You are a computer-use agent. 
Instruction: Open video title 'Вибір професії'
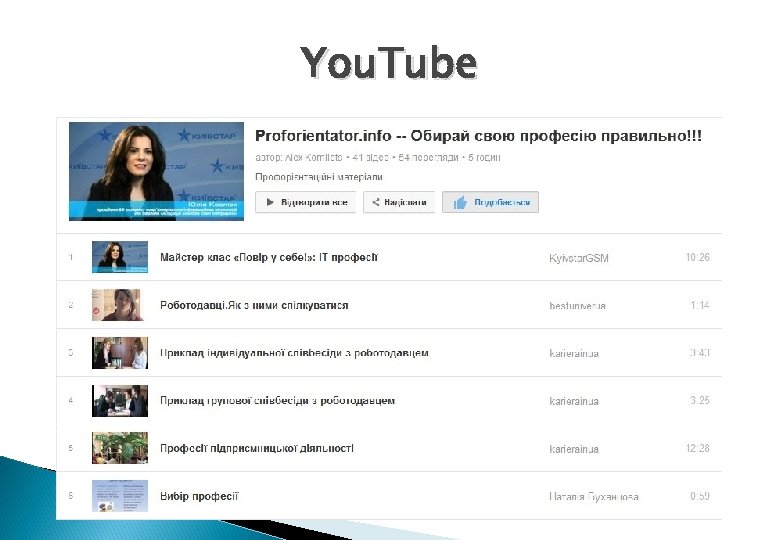[x=199, y=496]
